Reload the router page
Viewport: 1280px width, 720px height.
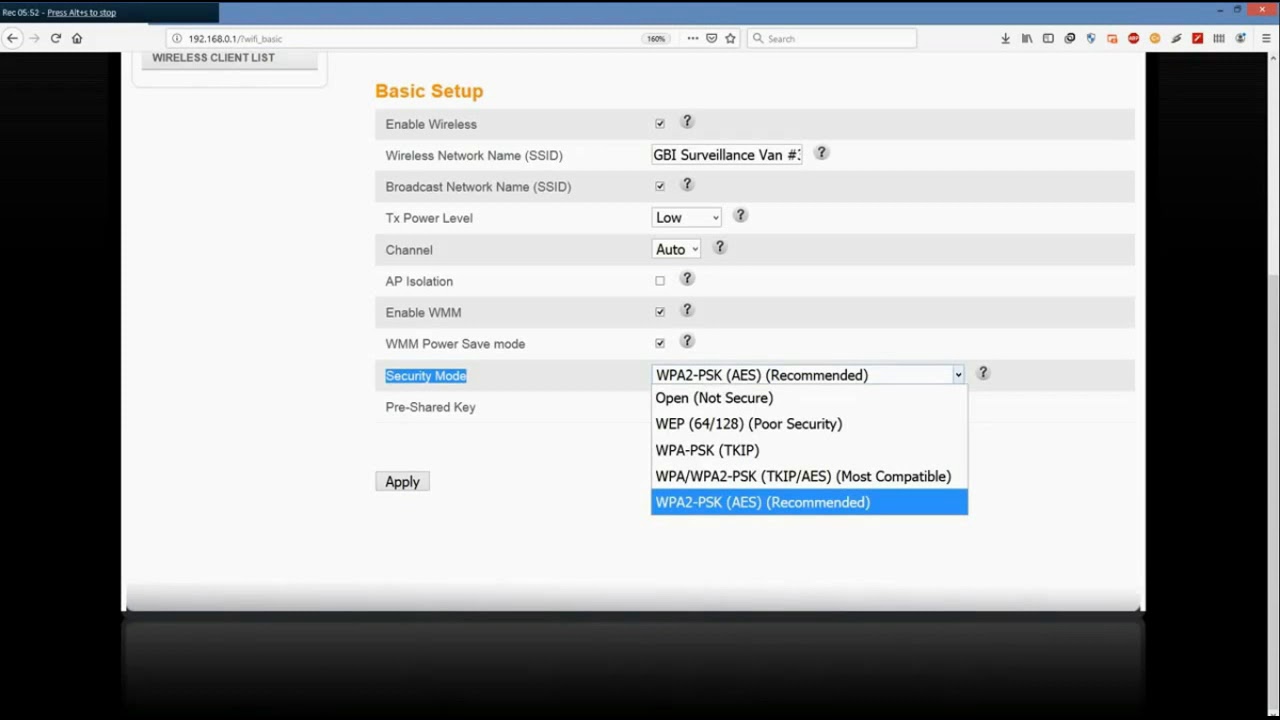click(56, 38)
